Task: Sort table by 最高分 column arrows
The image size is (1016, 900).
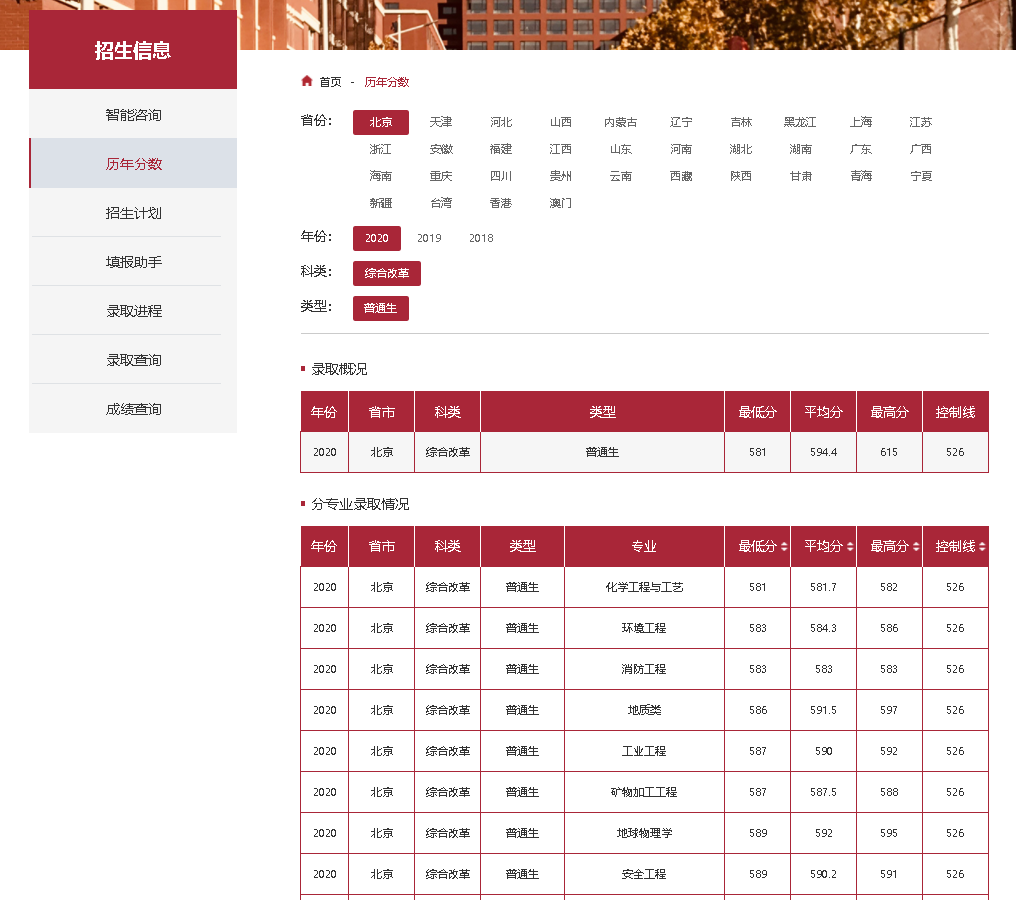Action: coord(916,547)
